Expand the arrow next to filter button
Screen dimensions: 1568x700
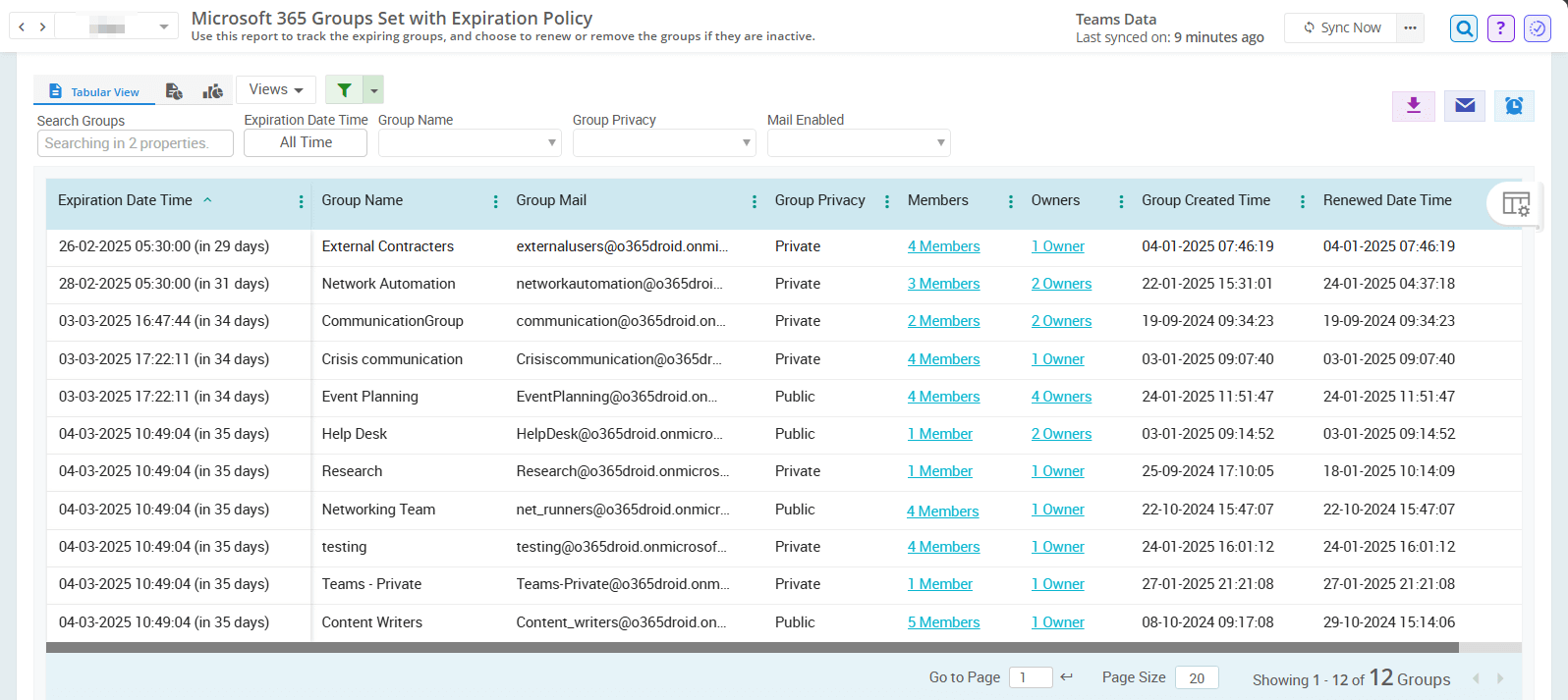tap(373, 90)
